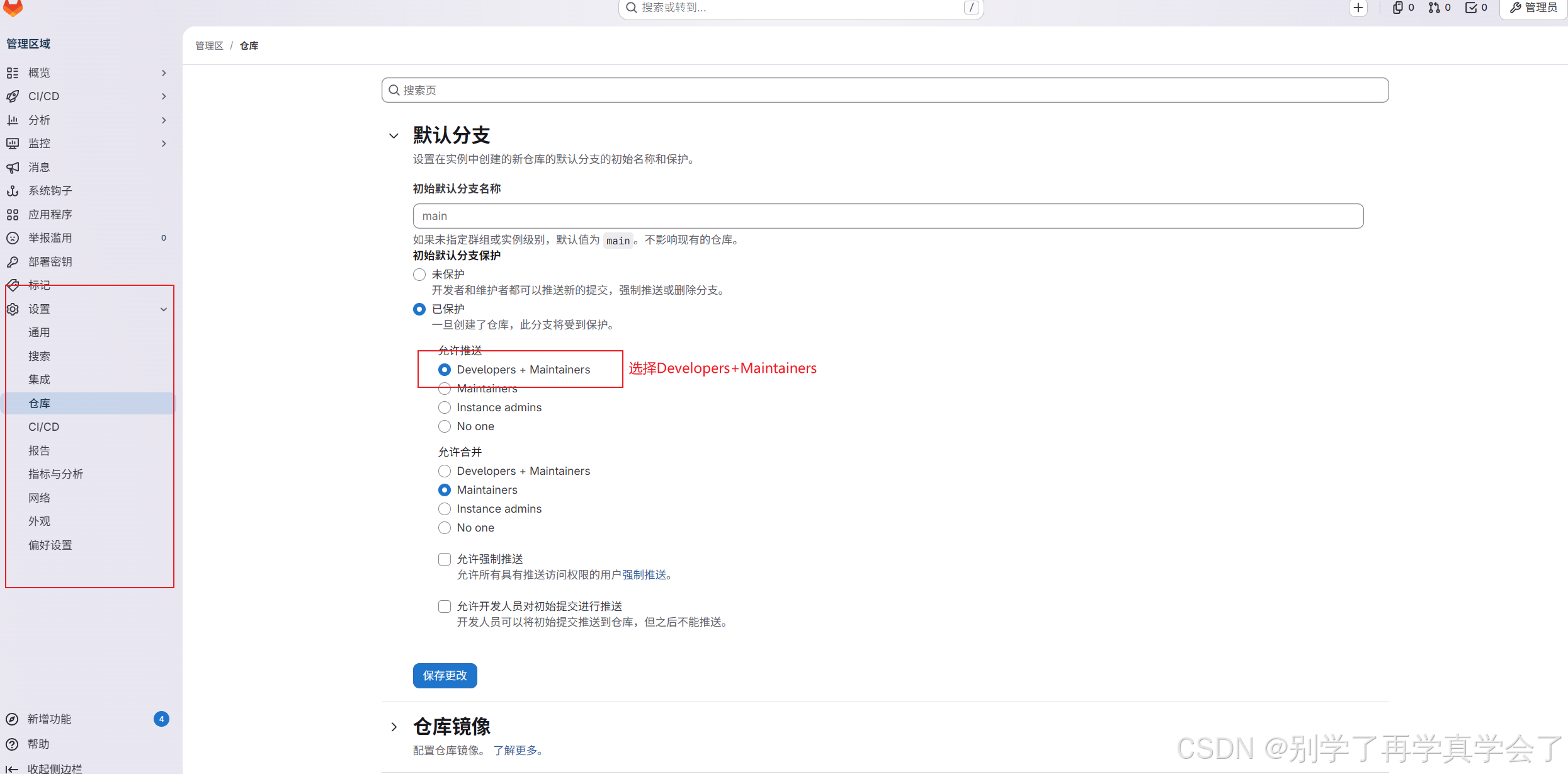Image resolution: width=1568 pixels, height=774 pixels.
Task: Open the 了解更多 link
Action: 518,750
